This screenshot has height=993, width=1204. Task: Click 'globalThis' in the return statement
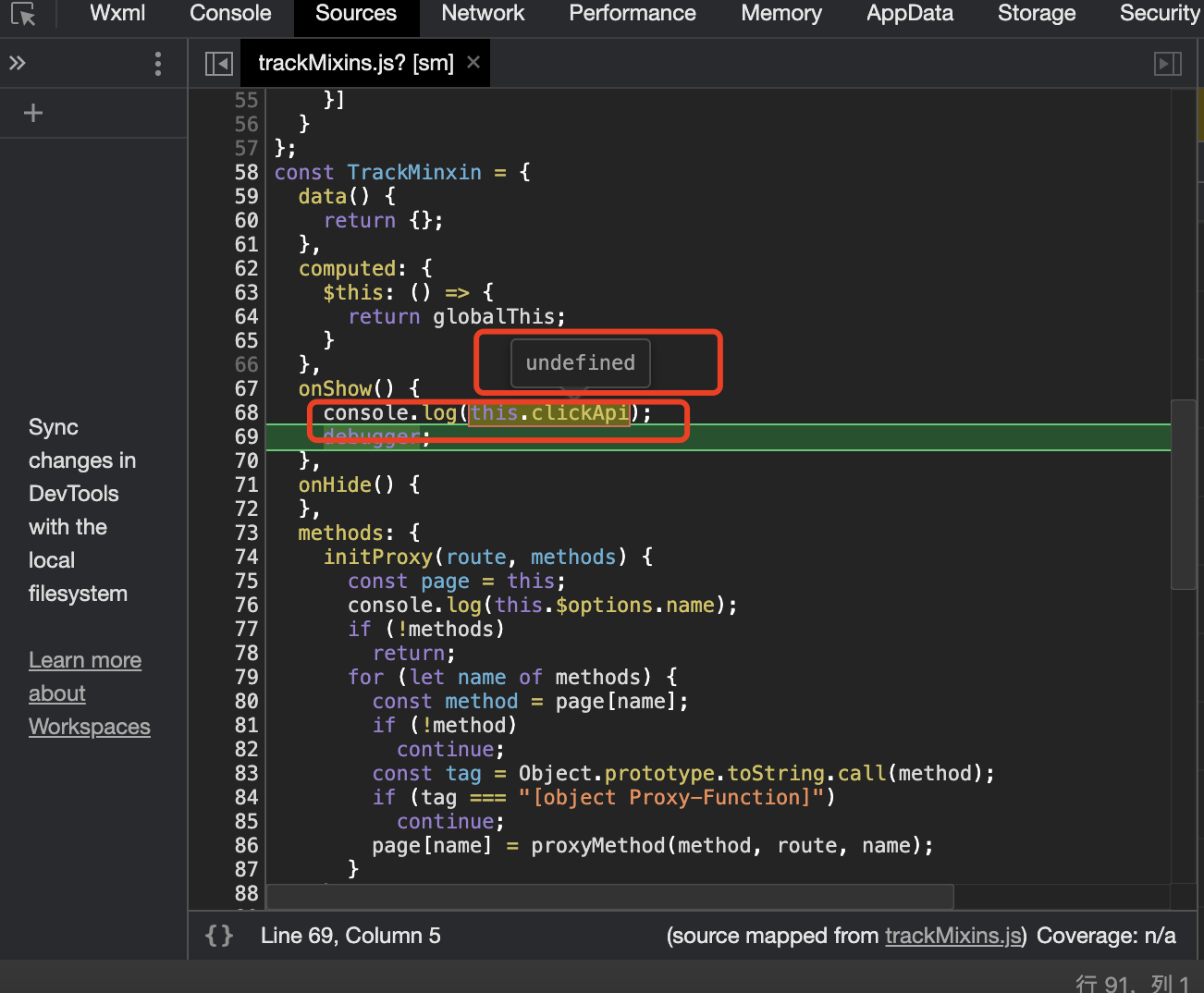tap(494, 316)
